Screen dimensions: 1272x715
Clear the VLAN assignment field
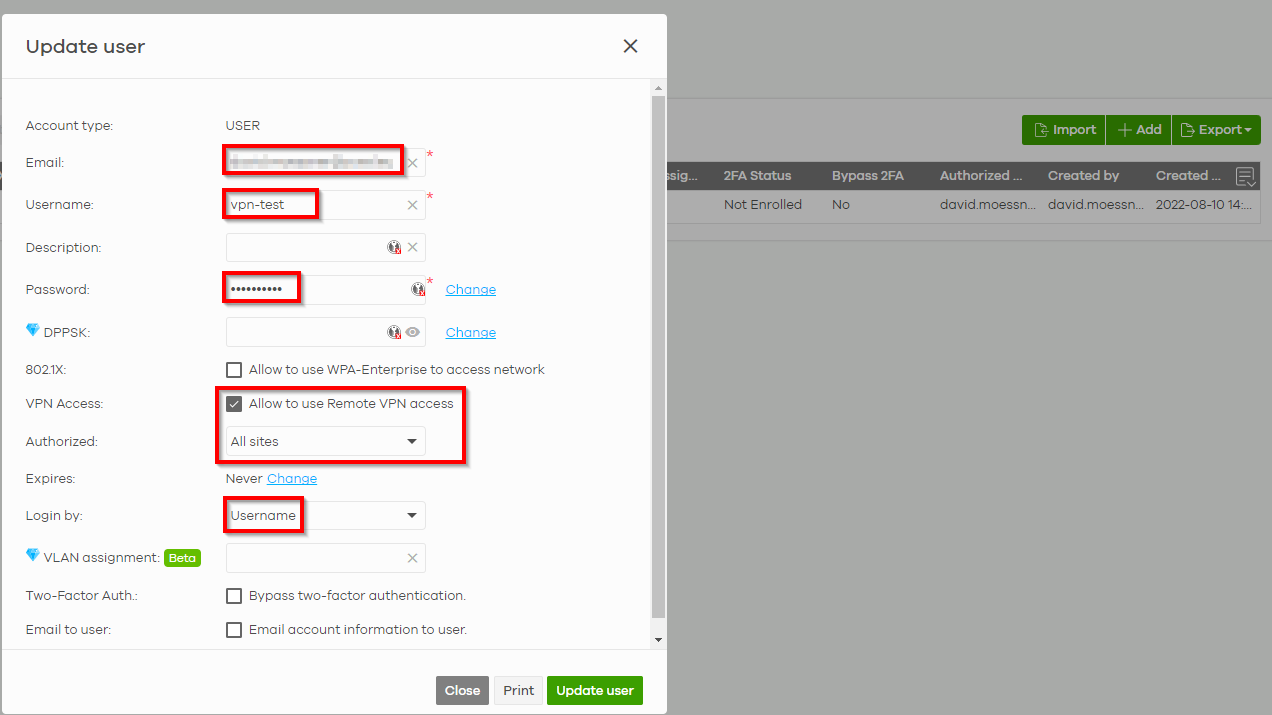point(412,558)
